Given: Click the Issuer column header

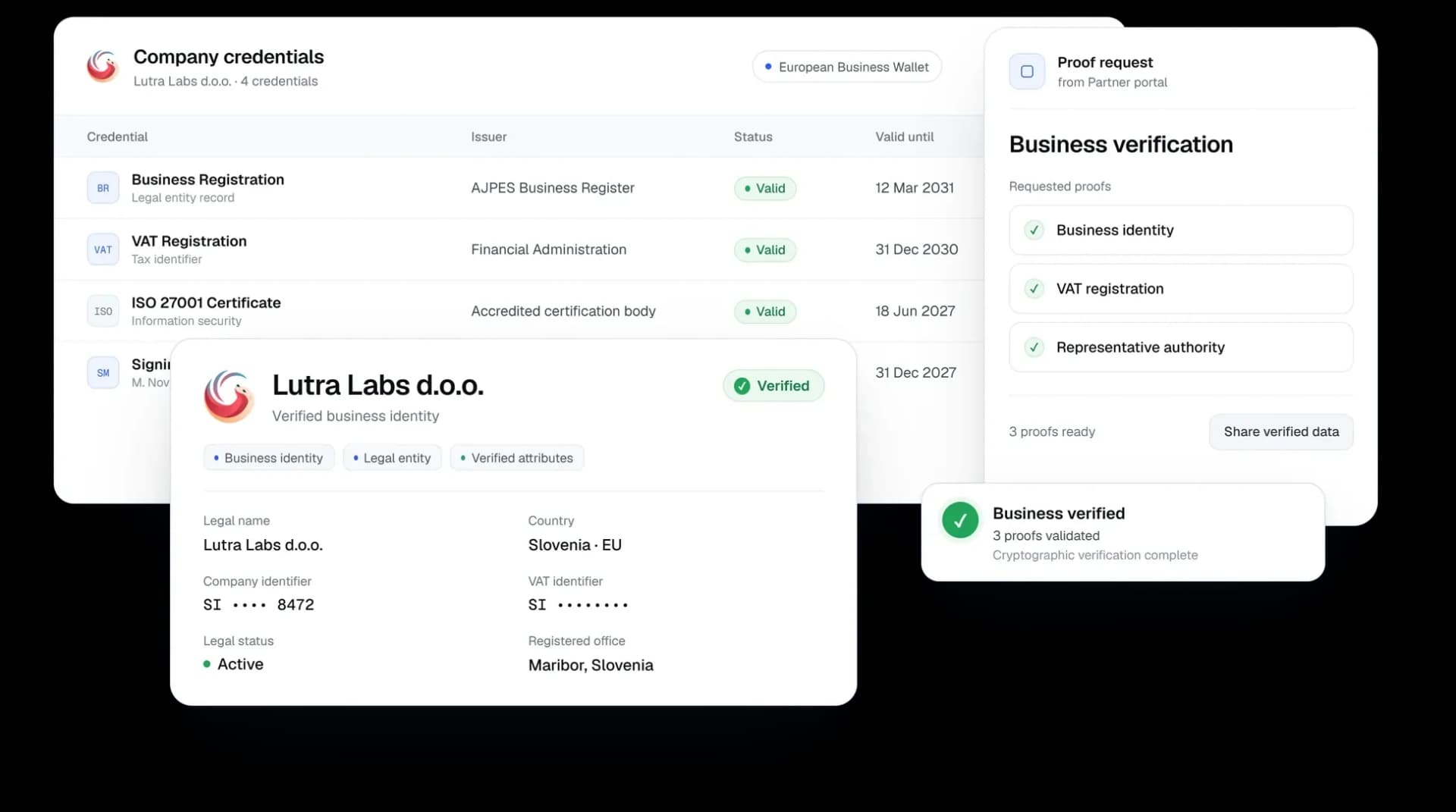Looking at the screenshot, I should tap(488, 136).
